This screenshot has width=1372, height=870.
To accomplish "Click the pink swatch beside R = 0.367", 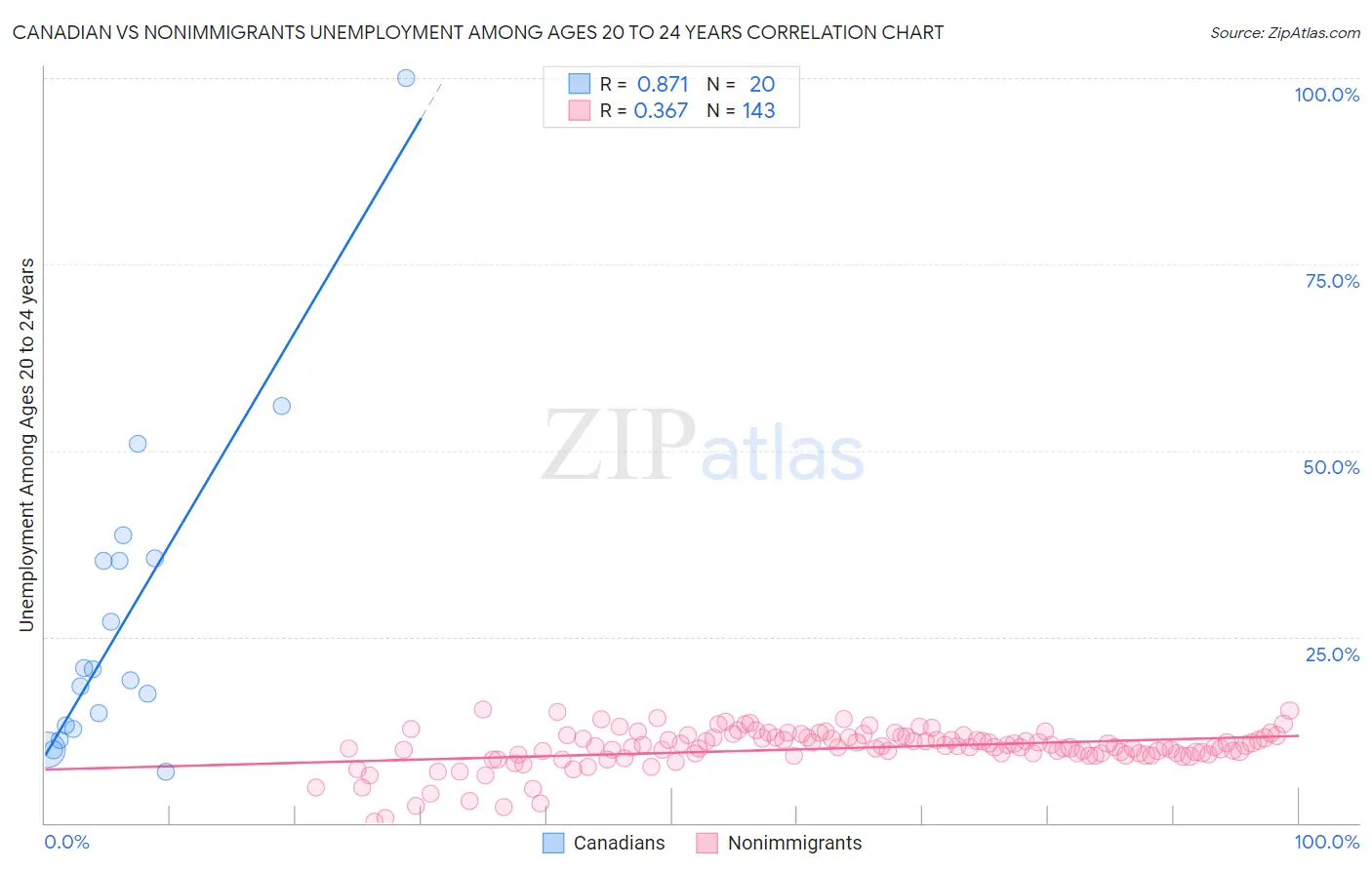I will [x=580, y=110].
